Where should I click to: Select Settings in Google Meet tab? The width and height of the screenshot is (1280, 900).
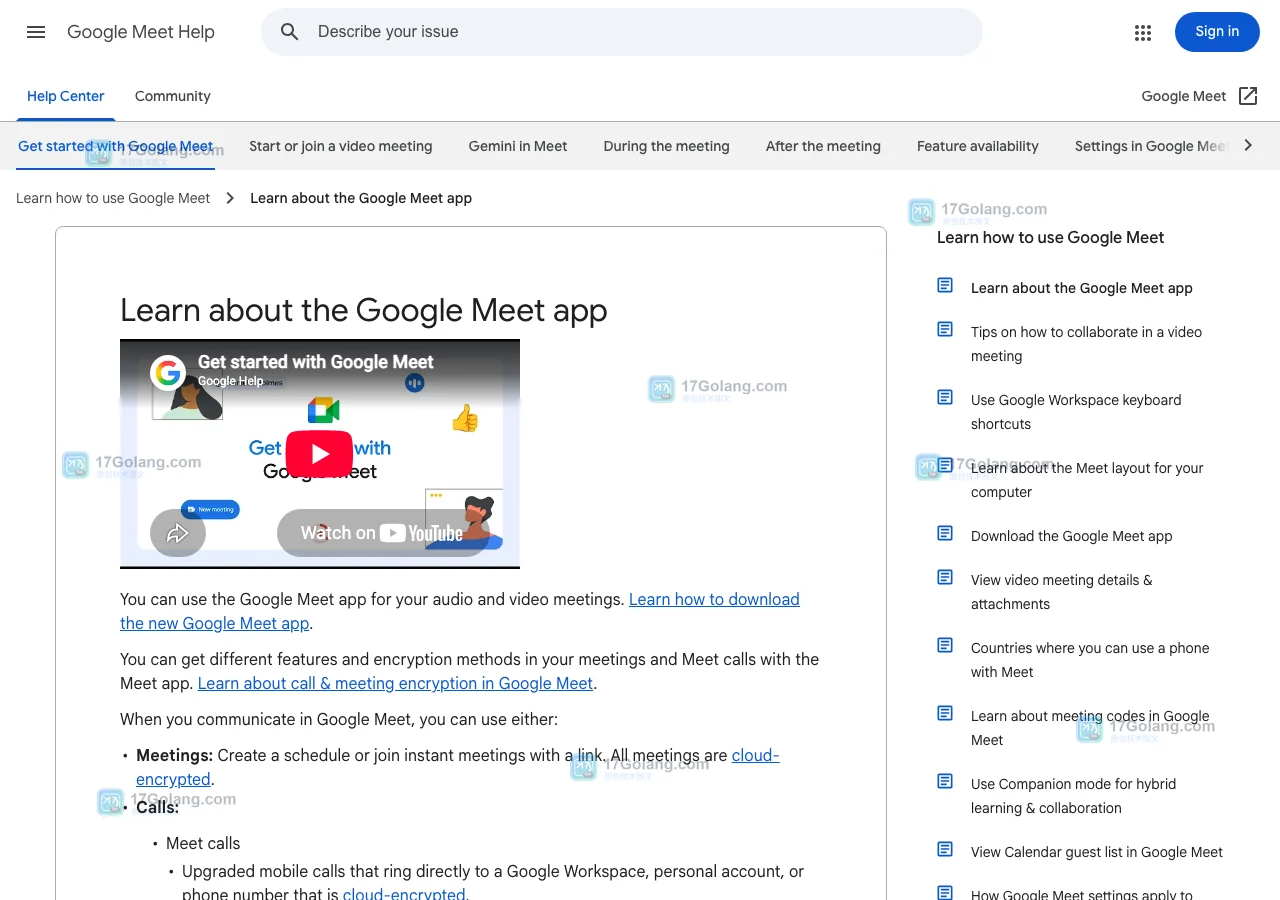click(1151, 146)
